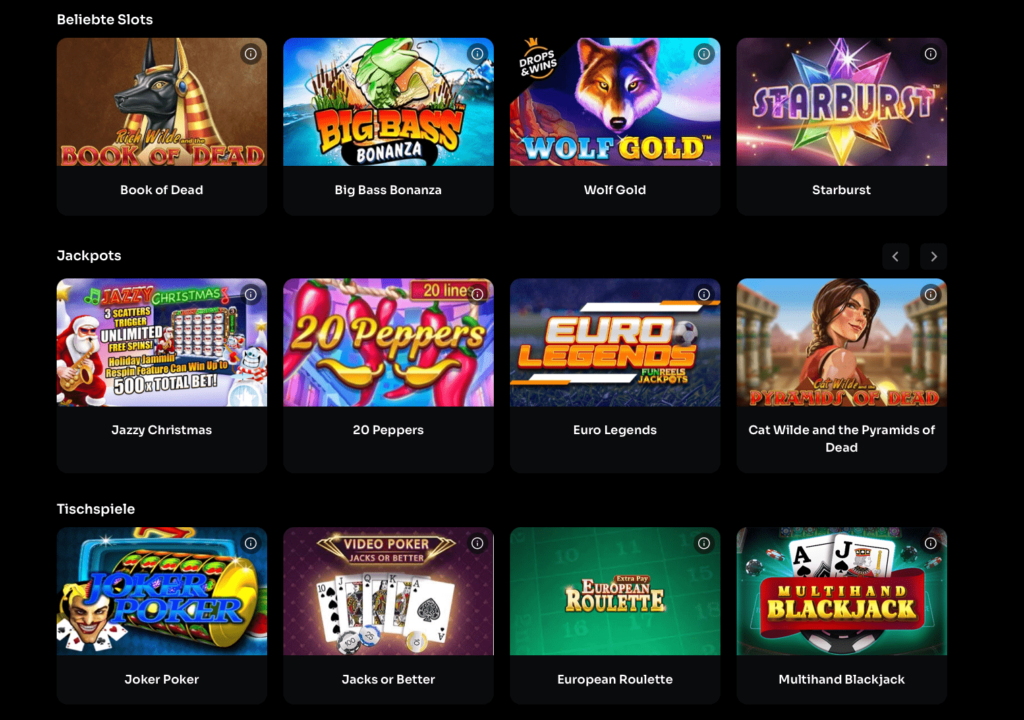Image resolution: width=1024 pixels, height=720 pixels.
Task: Open Euro Legends info icon
Action: click(704, 295)
